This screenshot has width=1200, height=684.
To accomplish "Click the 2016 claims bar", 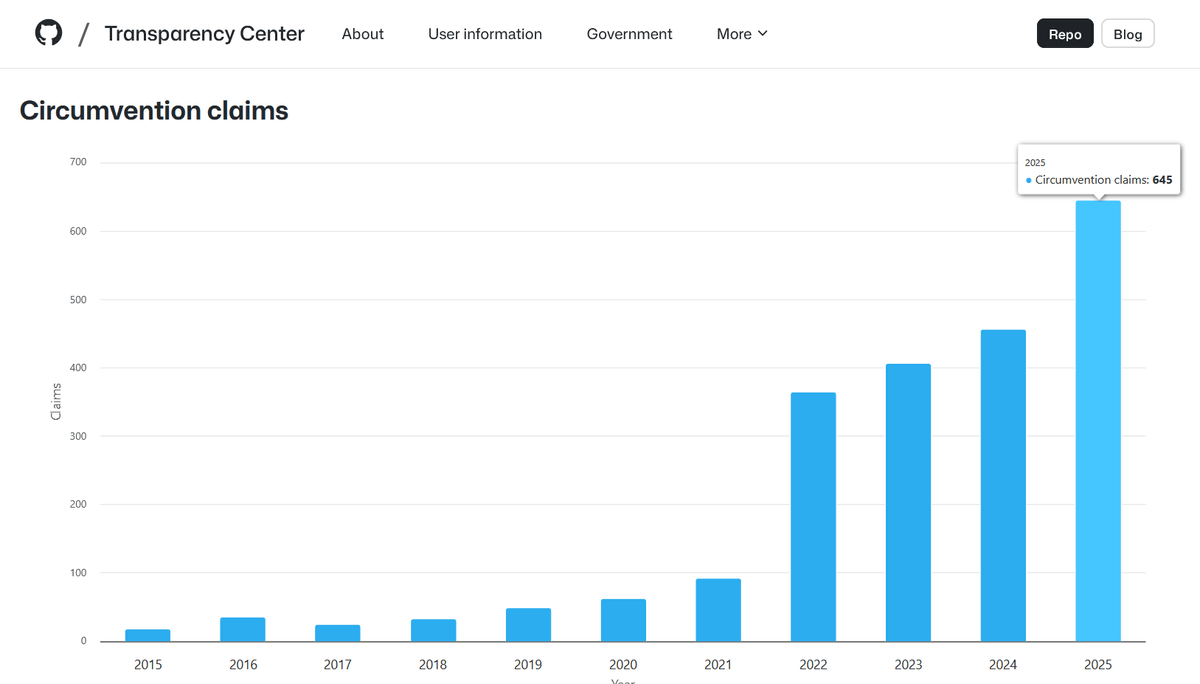I will click(x=243, y=630).
